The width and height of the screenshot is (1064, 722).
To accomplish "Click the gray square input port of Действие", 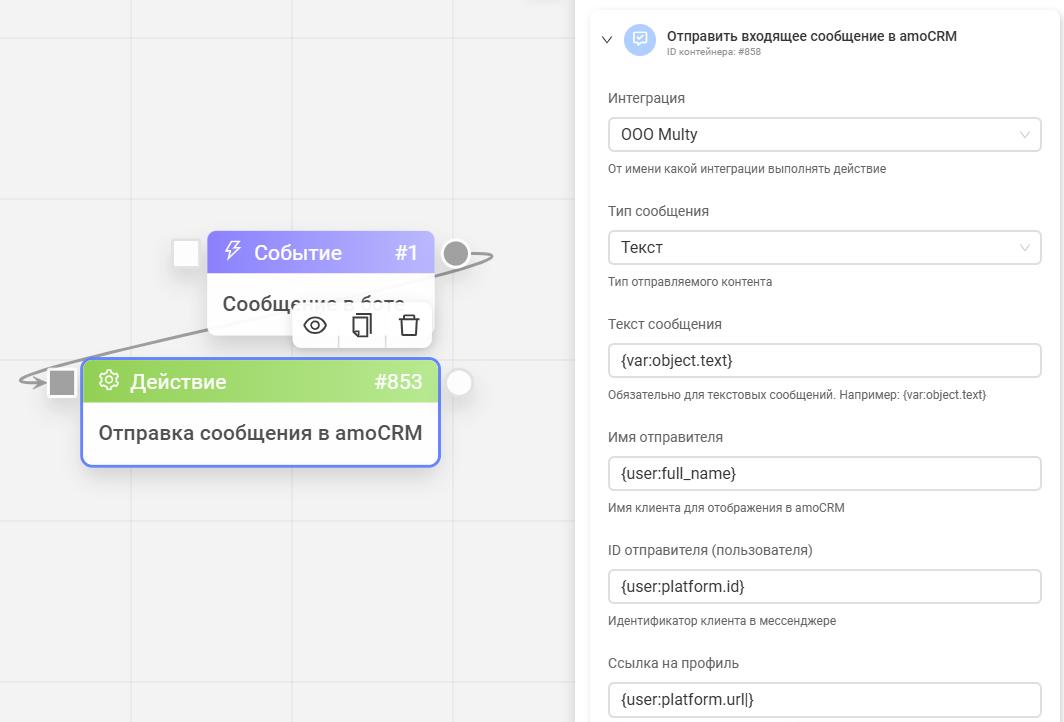I will click(62, 382).
